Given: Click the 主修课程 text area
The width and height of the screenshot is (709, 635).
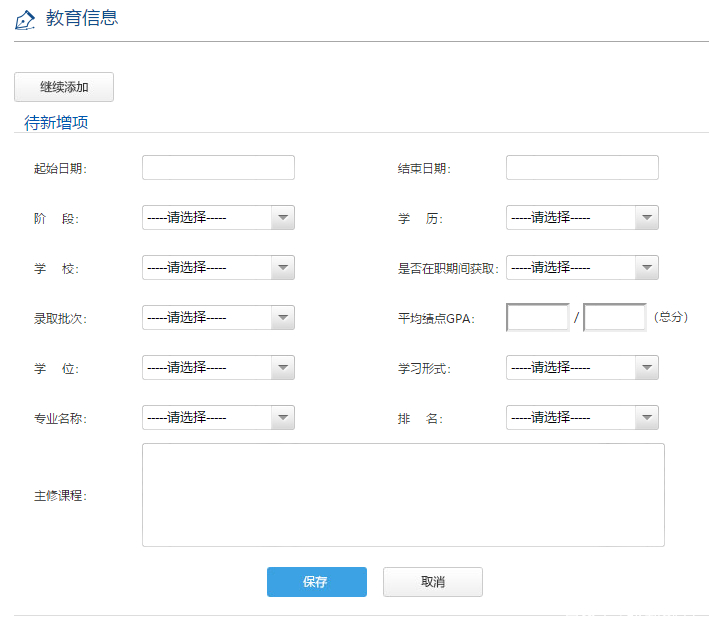Looking at the screenshot, I should 403,495.
